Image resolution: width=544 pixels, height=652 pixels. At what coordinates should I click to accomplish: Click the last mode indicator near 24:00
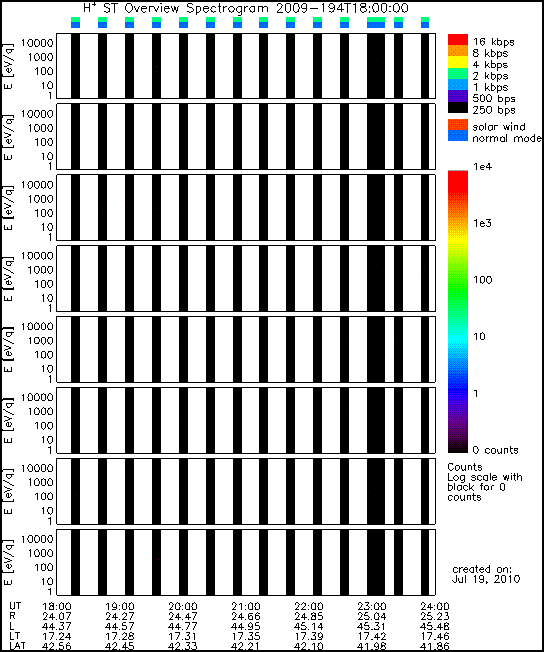(425, 22)
